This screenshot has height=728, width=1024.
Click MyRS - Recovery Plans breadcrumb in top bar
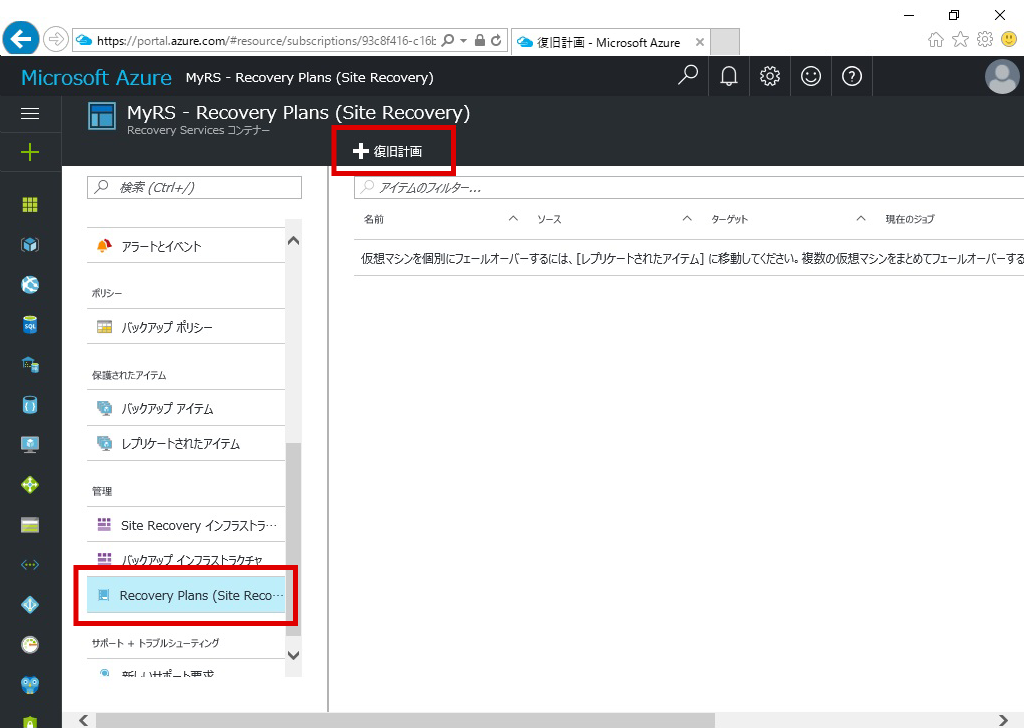click(x=310, y=77)
